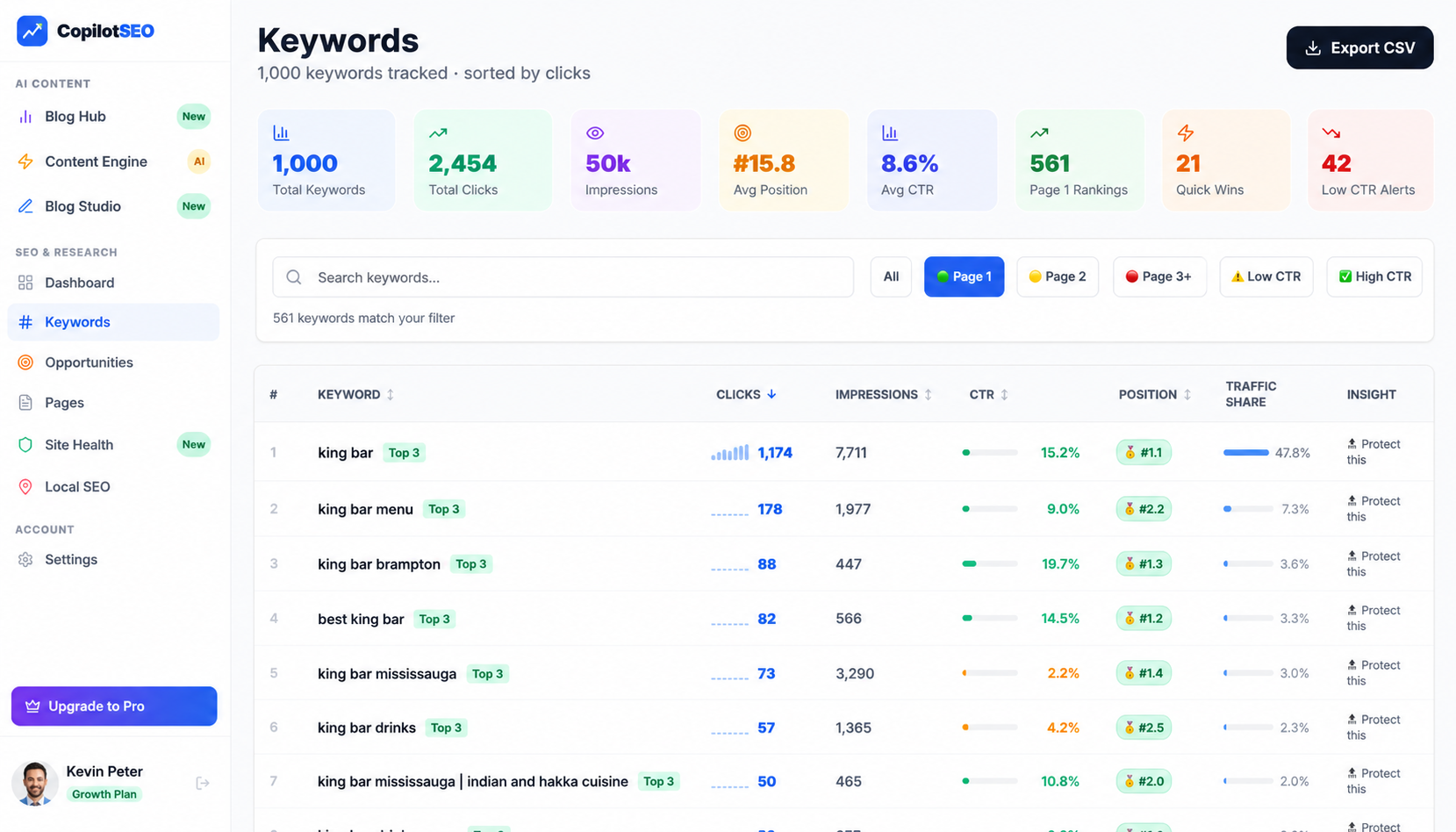Click the 3,290 impressions value
The width and height of the screenshot is (1456, 832).
coord(855,674)
